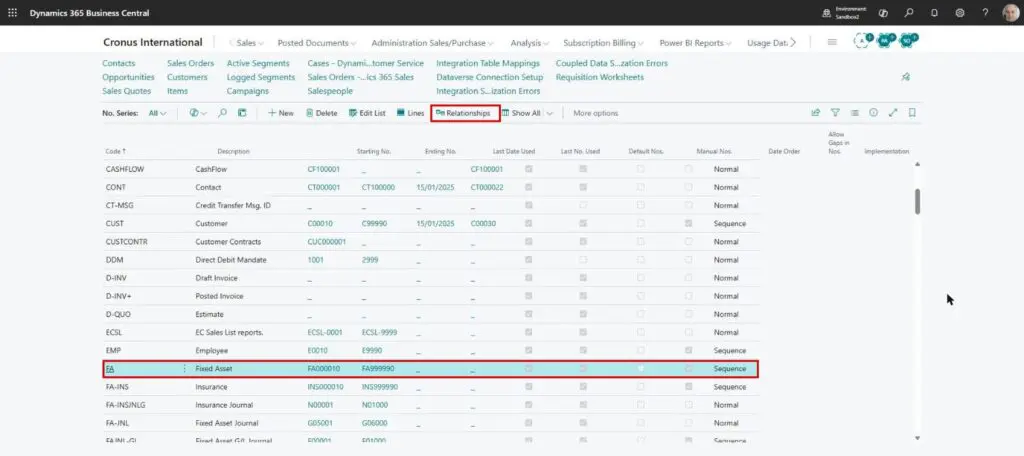Search the list with the magnifier icon
The height and width of the screenshot is (456, 1024).
coord(222,113)
